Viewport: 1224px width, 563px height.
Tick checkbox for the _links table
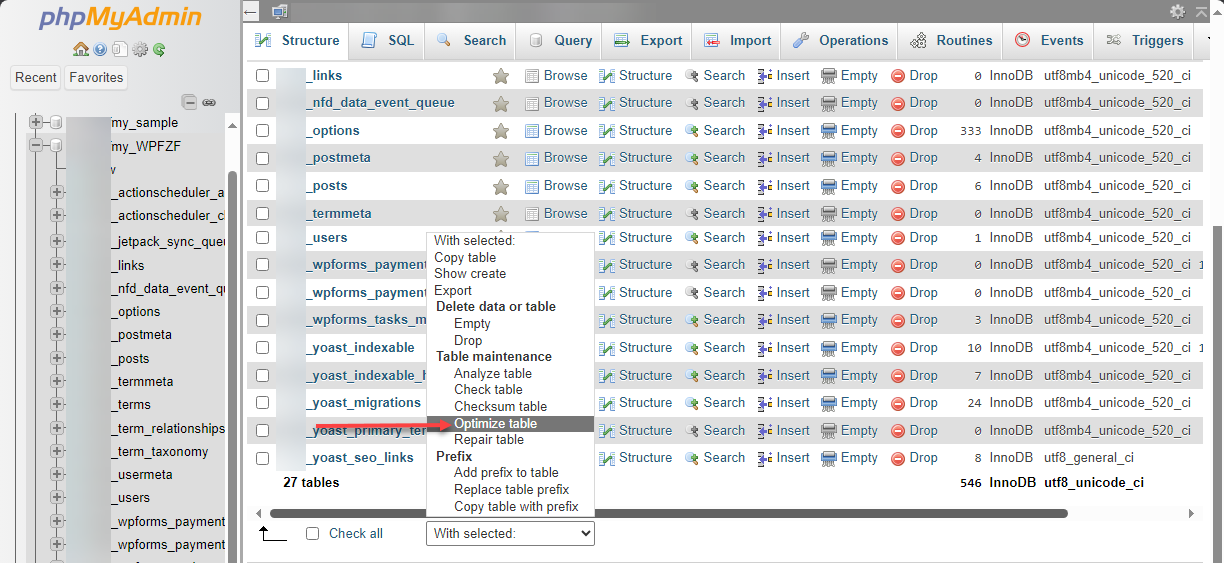click(262, 75)
